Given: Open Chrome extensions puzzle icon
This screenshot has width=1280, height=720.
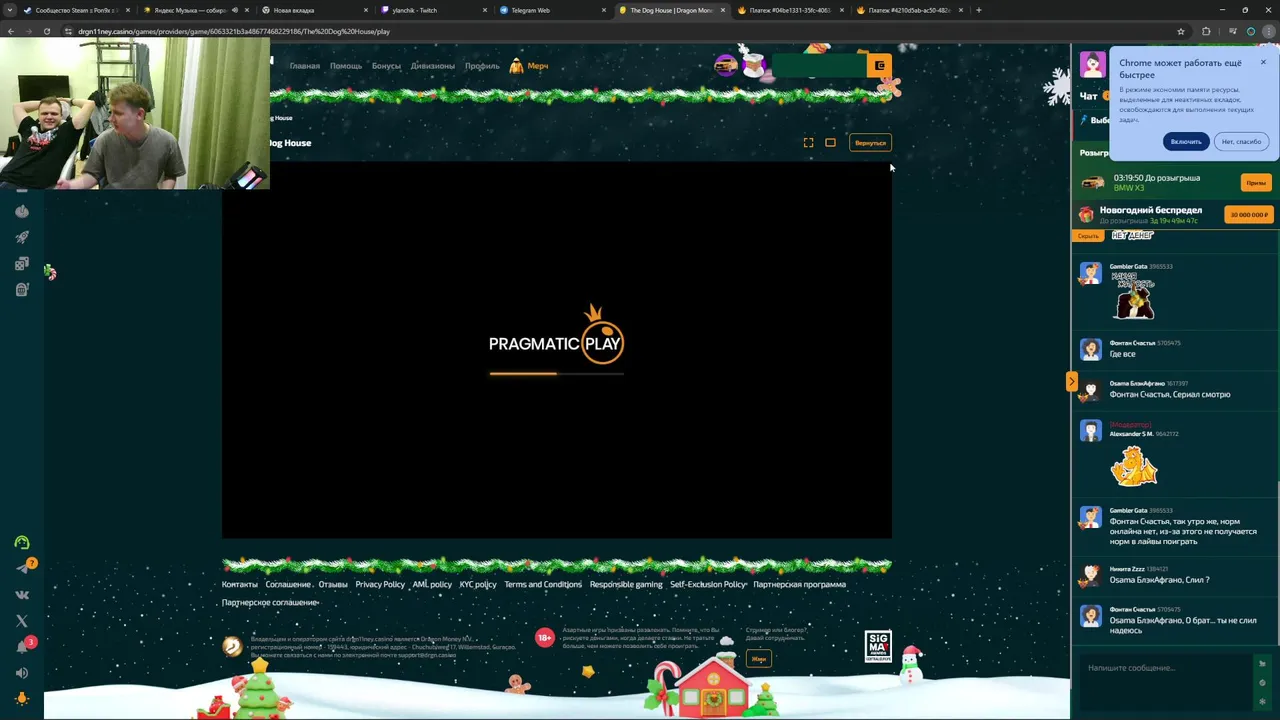Looking at the screenshot, I should (1206, 31).
